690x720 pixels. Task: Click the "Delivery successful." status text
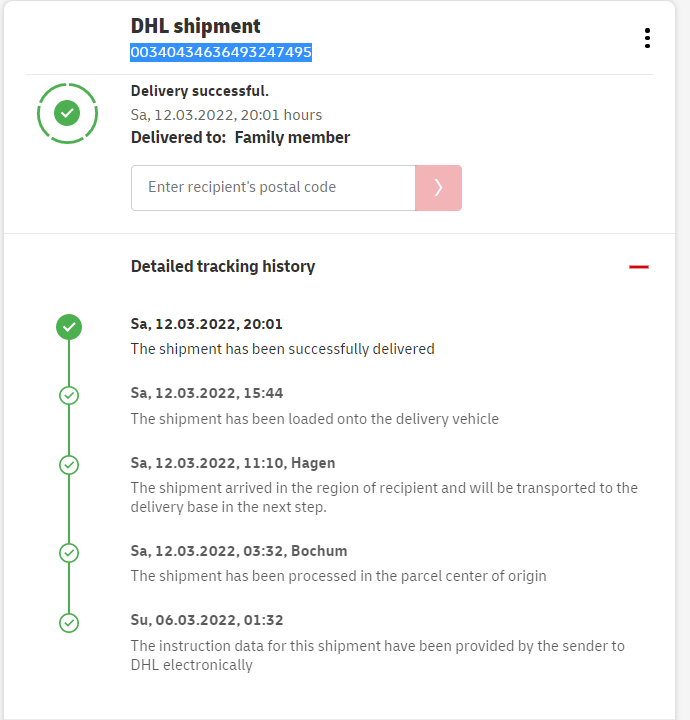[x=200, y=91]
